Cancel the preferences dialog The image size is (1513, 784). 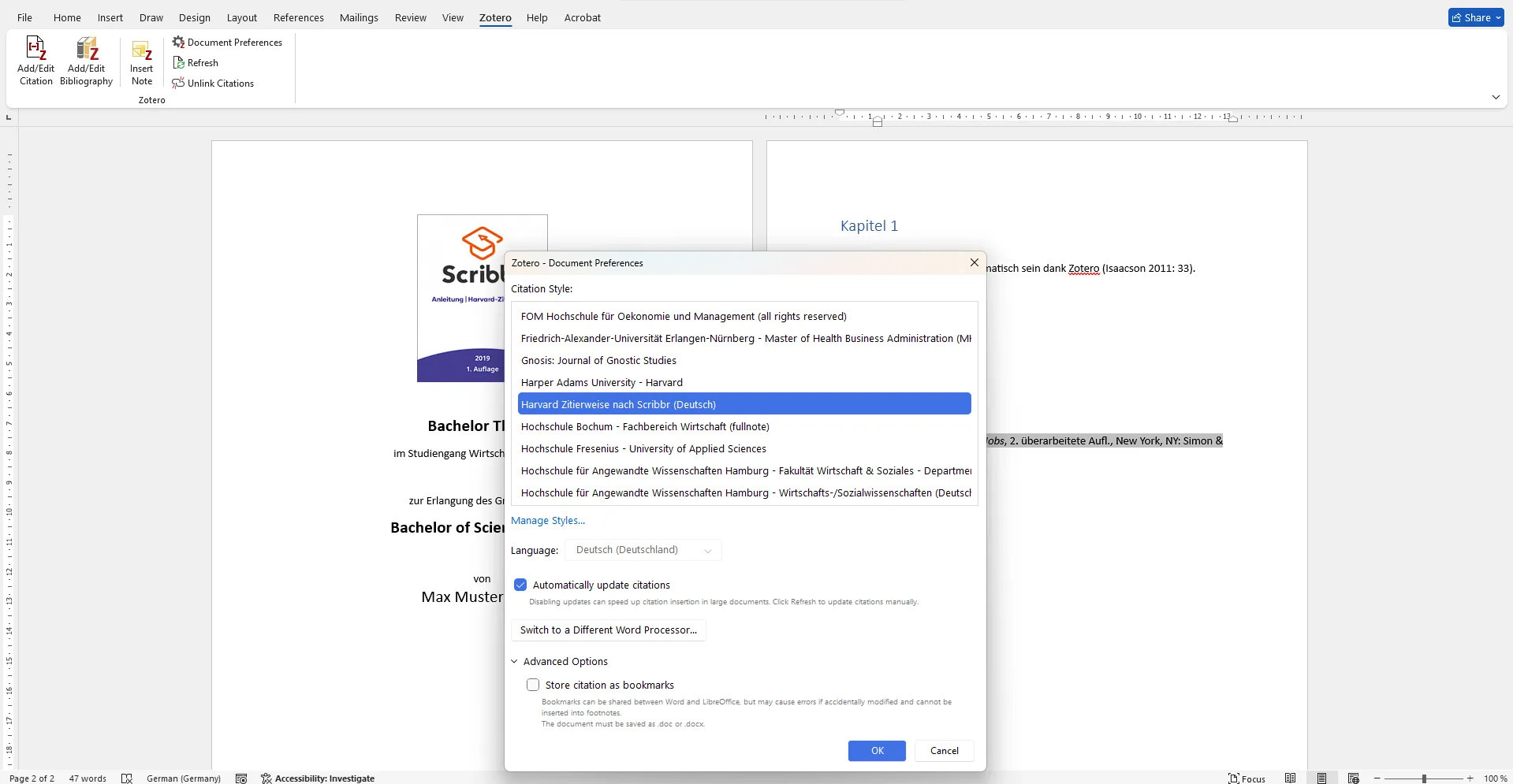(945, 751)
